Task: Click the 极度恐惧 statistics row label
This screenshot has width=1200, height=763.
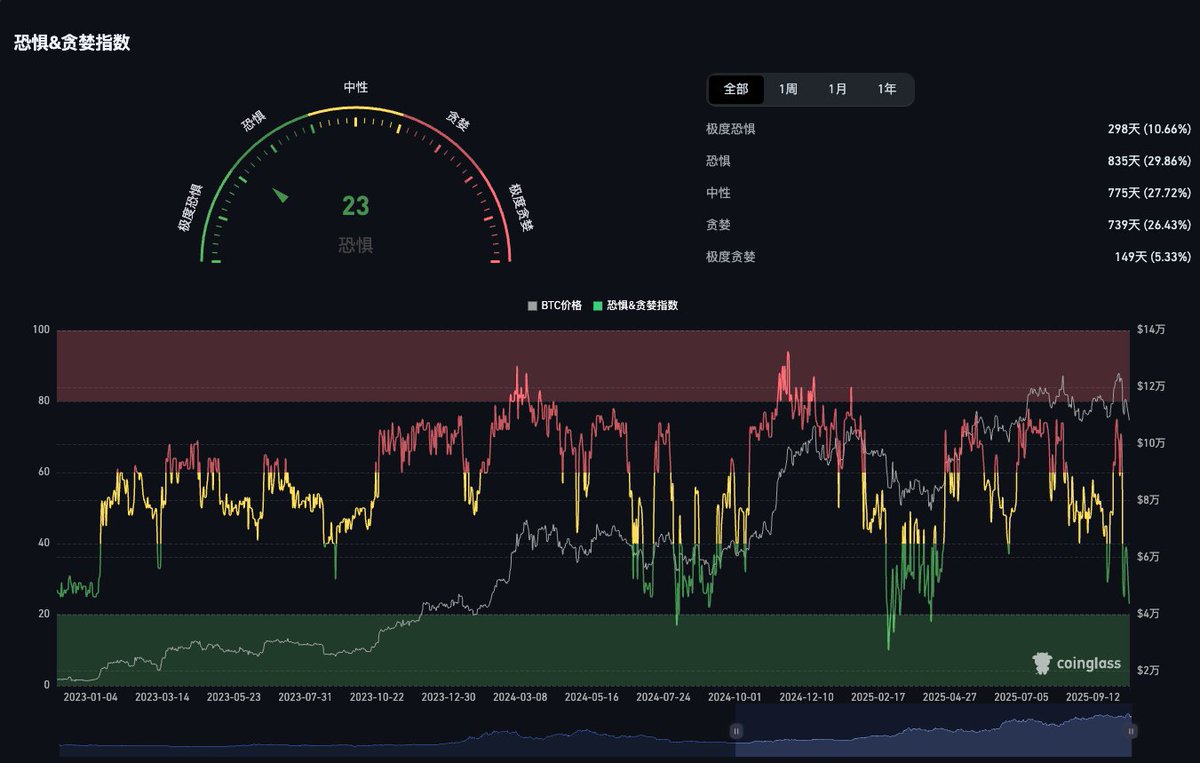Action: (x=730, y=129)
